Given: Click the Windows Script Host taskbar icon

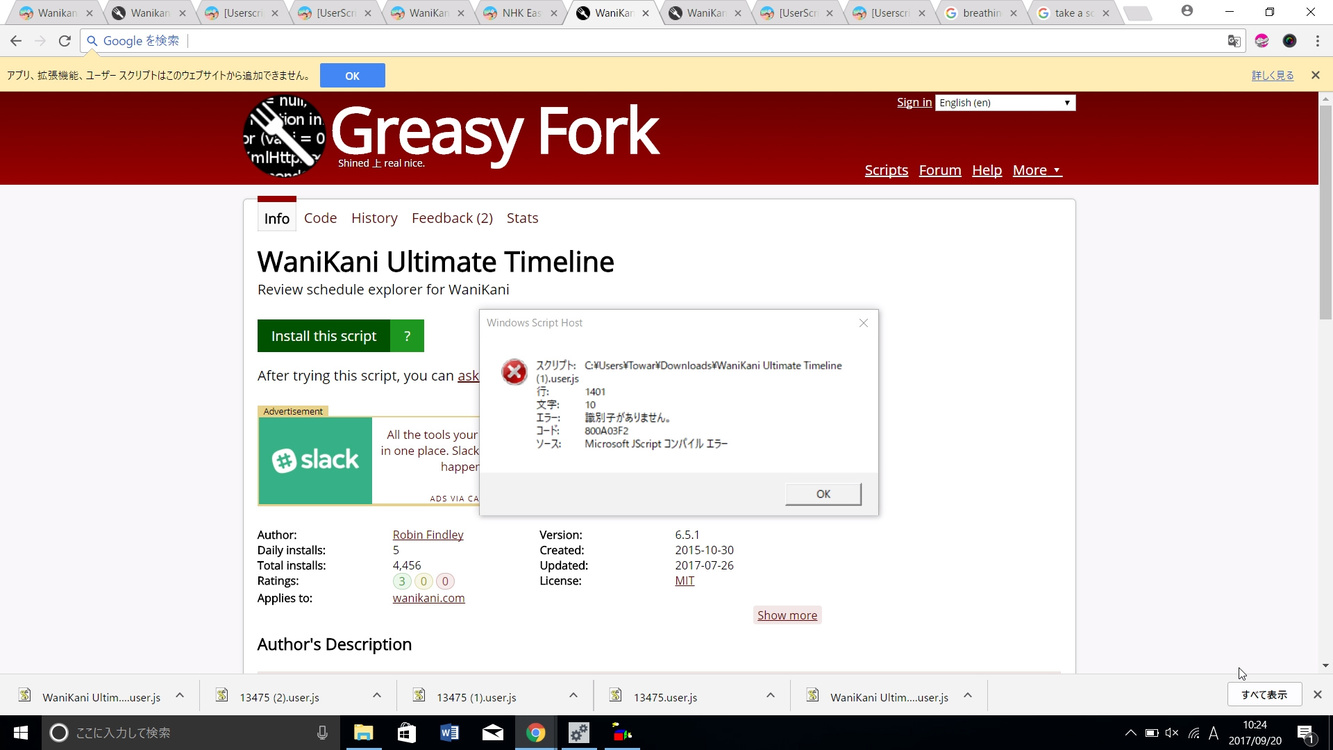Looking at the screenshot, I should pos(579,733).
